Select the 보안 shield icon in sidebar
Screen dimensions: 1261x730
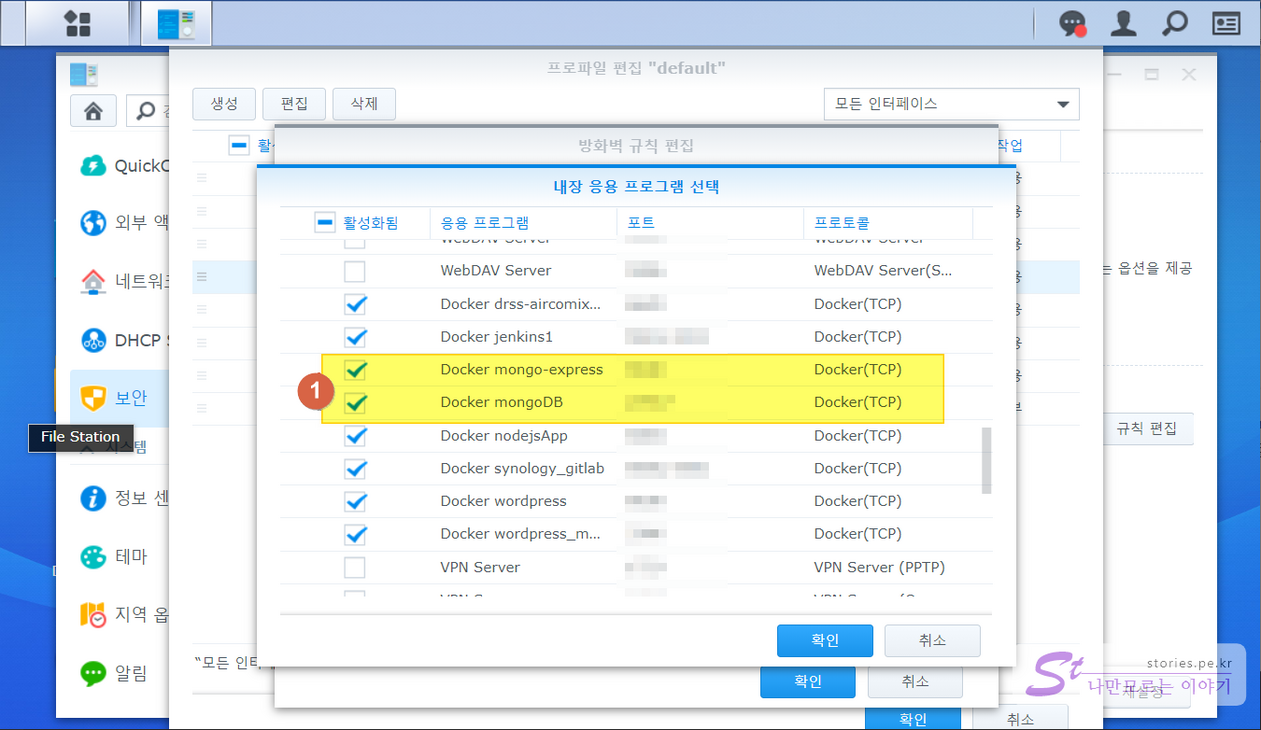[93, 398]
